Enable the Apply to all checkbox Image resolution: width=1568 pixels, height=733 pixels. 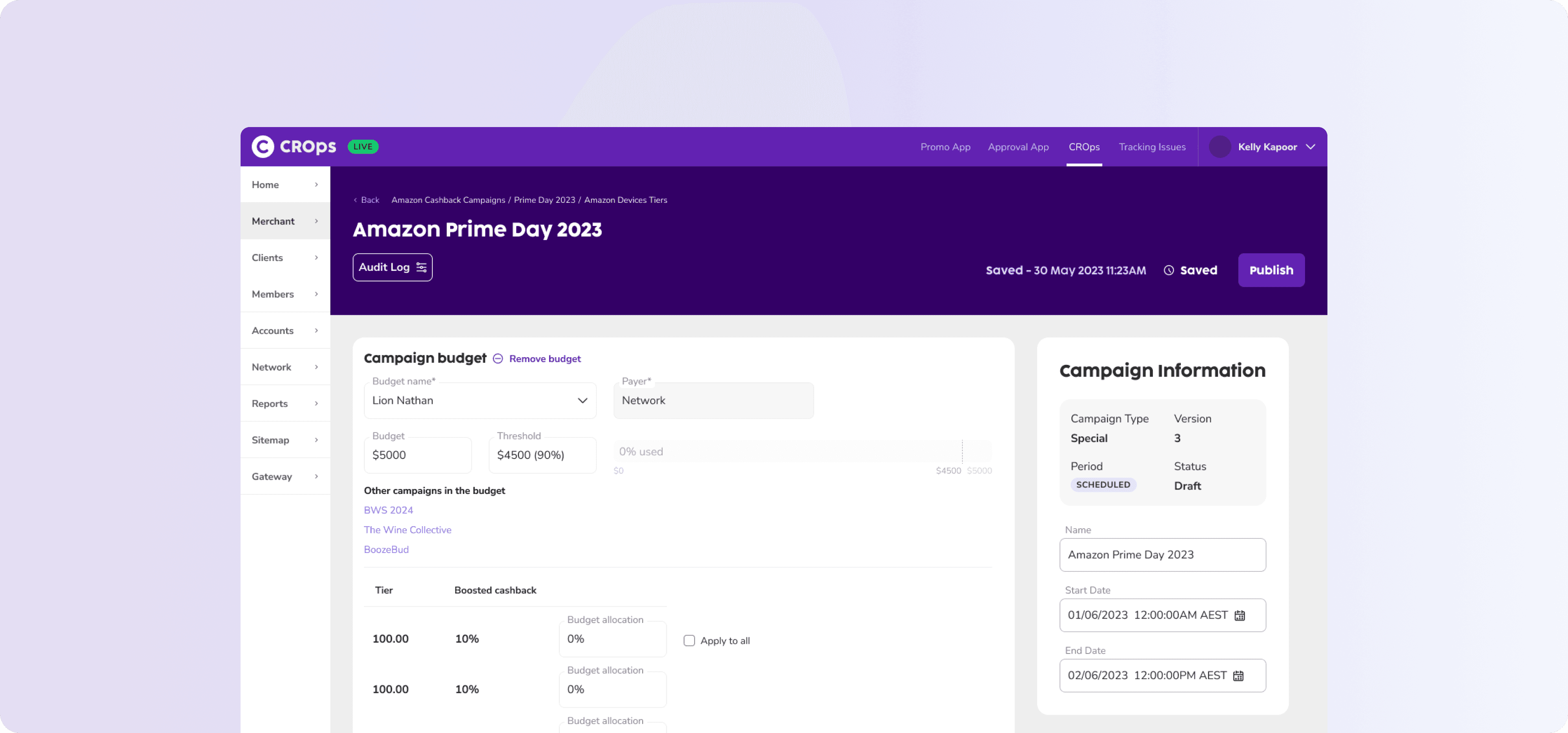click(x=689, y=641)
